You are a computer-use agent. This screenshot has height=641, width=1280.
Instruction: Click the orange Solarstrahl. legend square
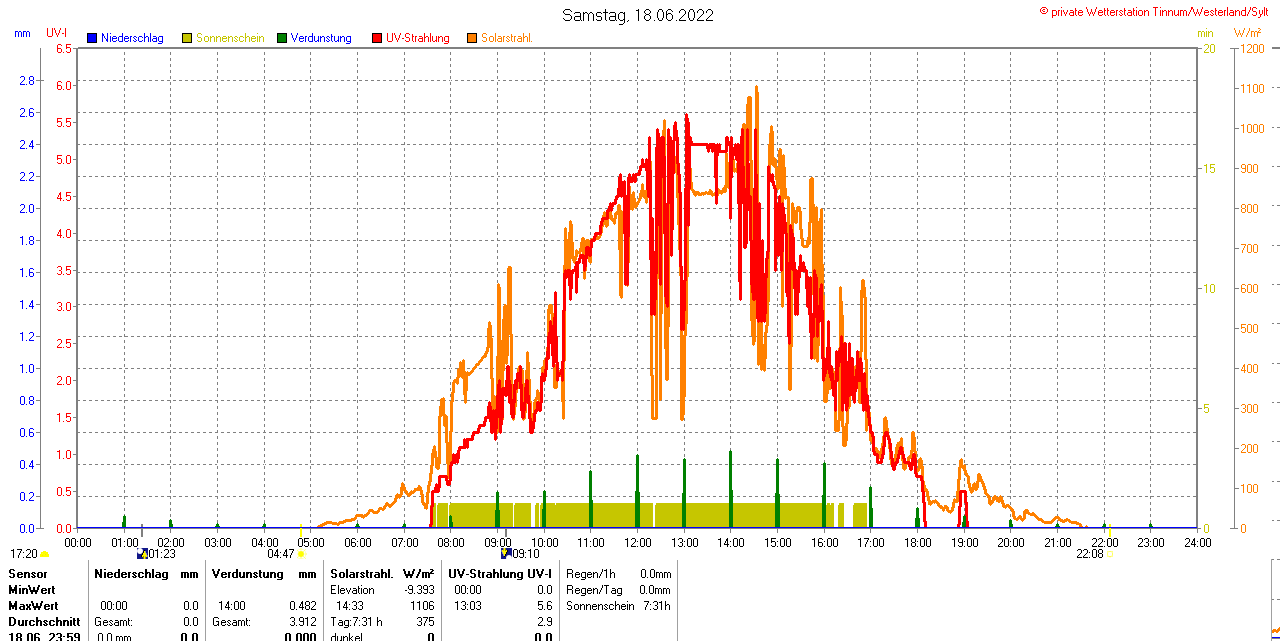(472, 38)
